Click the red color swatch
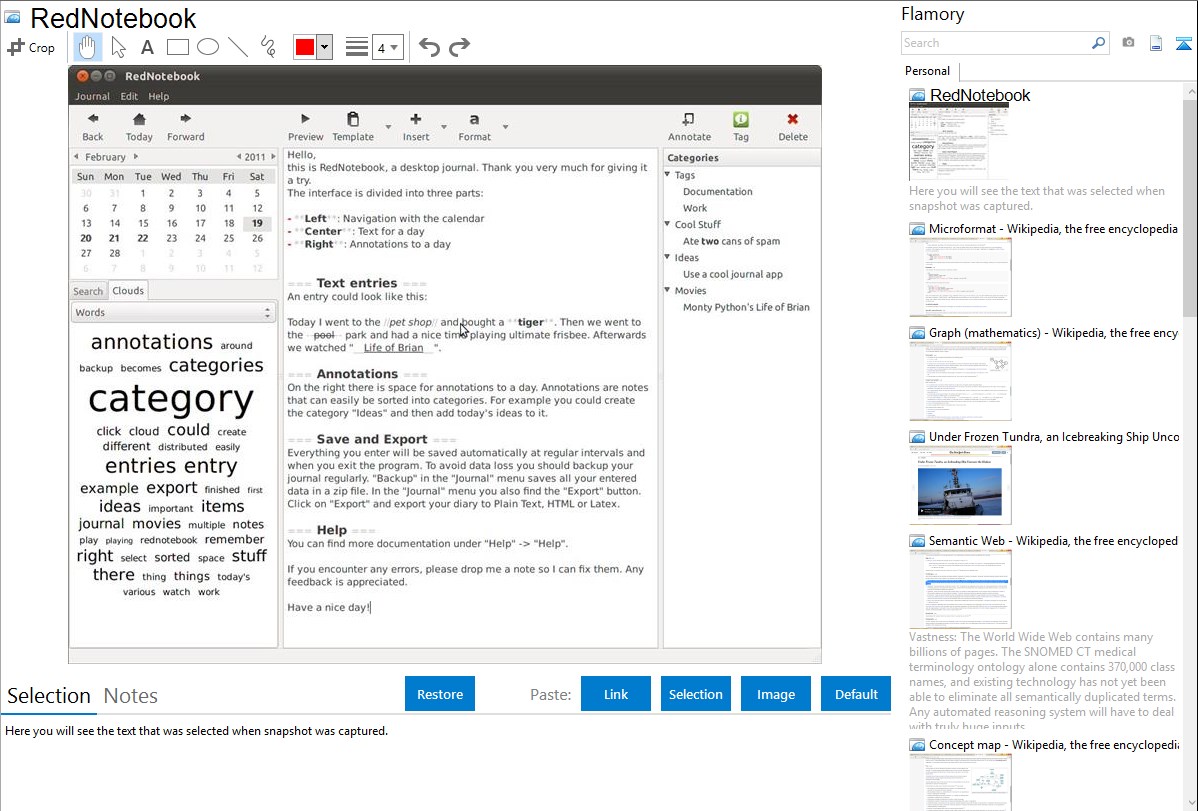1198x811 pixels. [x=304, y=47]
